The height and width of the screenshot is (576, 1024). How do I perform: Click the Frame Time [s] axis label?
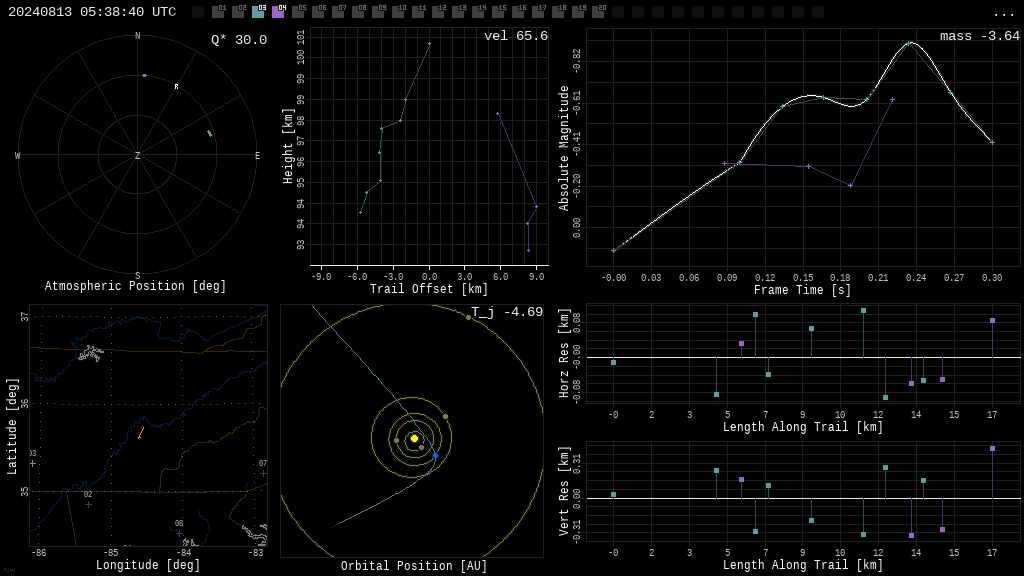coord(803,289)
